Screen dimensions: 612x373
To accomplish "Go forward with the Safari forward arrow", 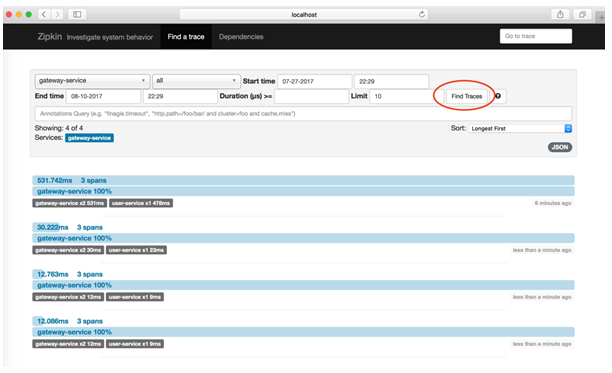I will (57, 14).
